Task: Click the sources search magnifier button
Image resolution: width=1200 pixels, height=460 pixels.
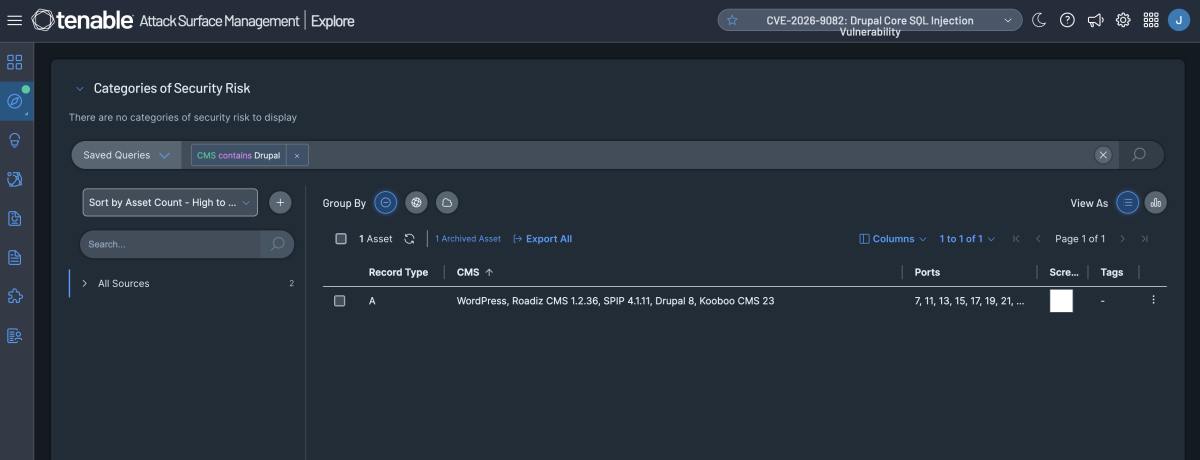Action: 277,244
